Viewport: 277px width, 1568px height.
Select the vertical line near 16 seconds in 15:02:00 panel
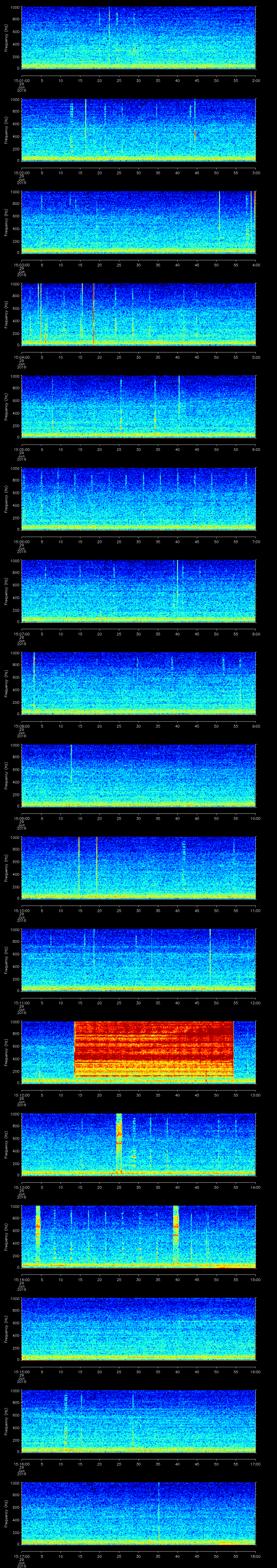85,118
